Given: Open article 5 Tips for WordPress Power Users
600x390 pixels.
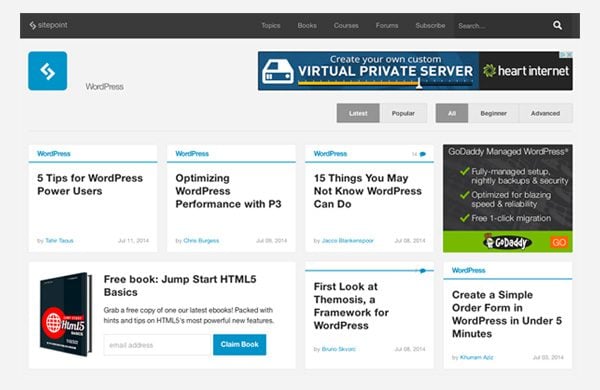Looking at the screenshot, I should (x=90, y=184).
